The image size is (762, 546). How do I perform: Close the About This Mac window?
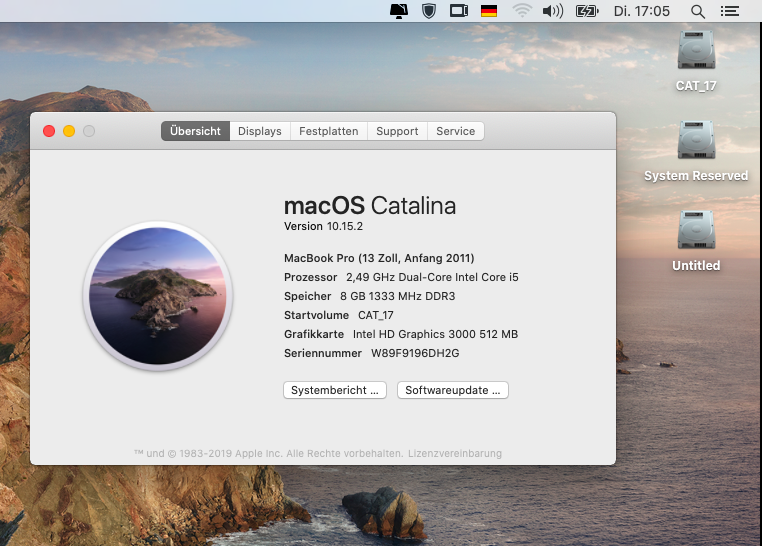[x=49, y=131]
